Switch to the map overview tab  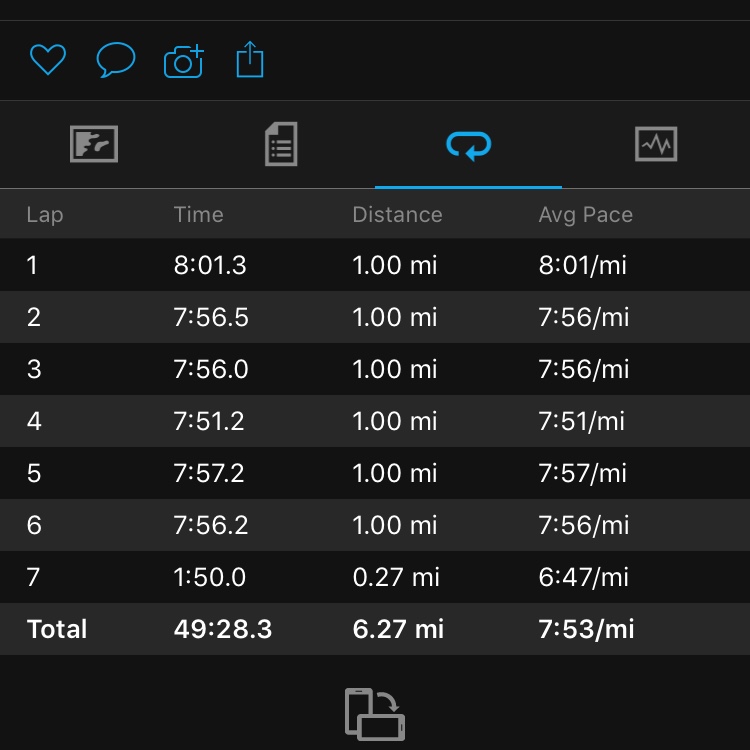point(94,145)
